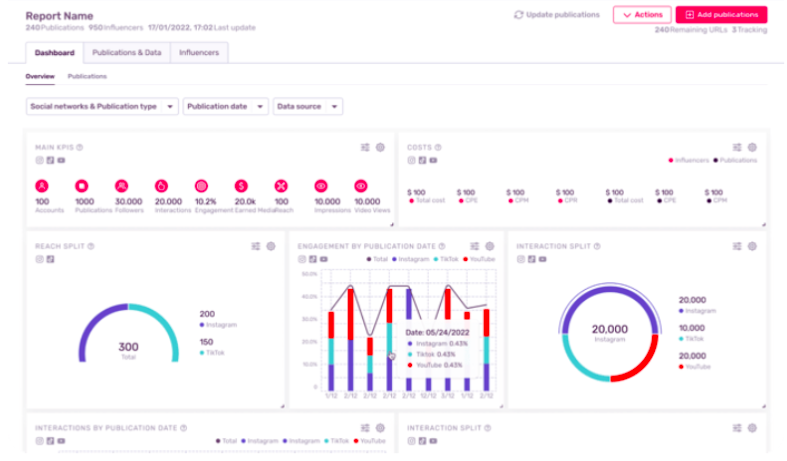Viewport: 787px width, 461px height.
Task: Click filter sliders icon in Costs panel
Action: (737, 147)
